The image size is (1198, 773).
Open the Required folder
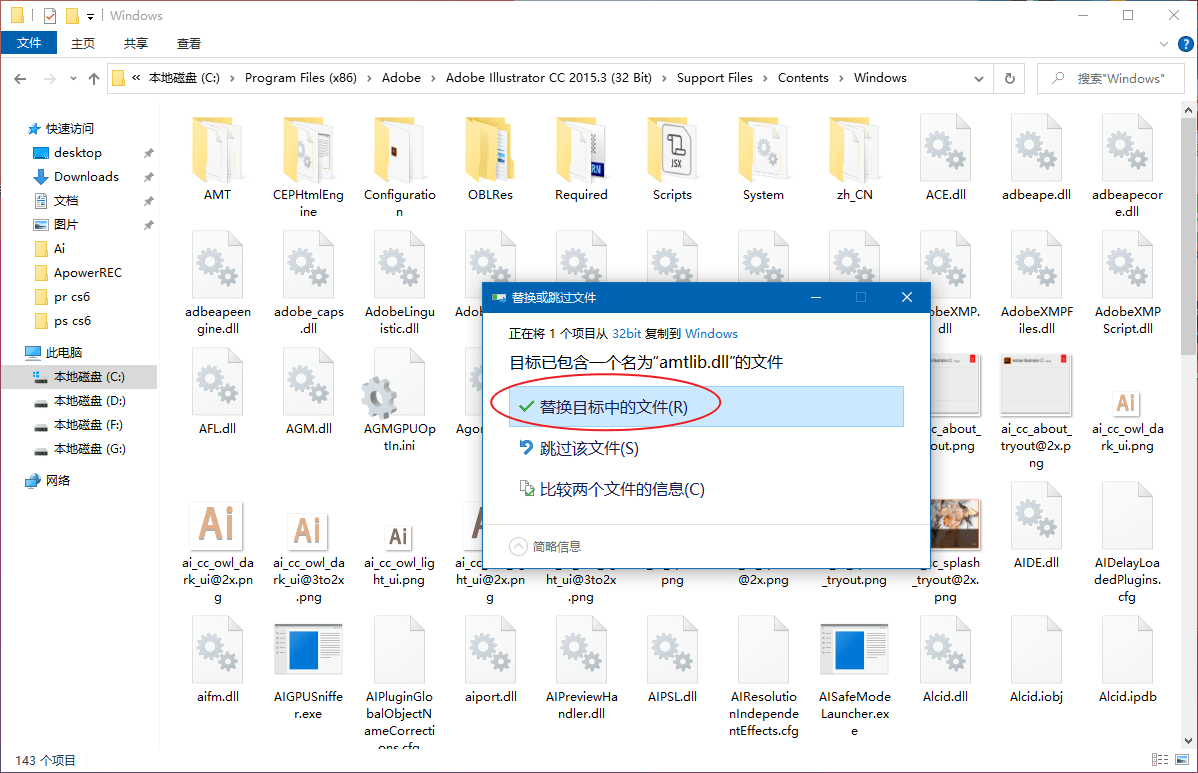tap(581, 159)
